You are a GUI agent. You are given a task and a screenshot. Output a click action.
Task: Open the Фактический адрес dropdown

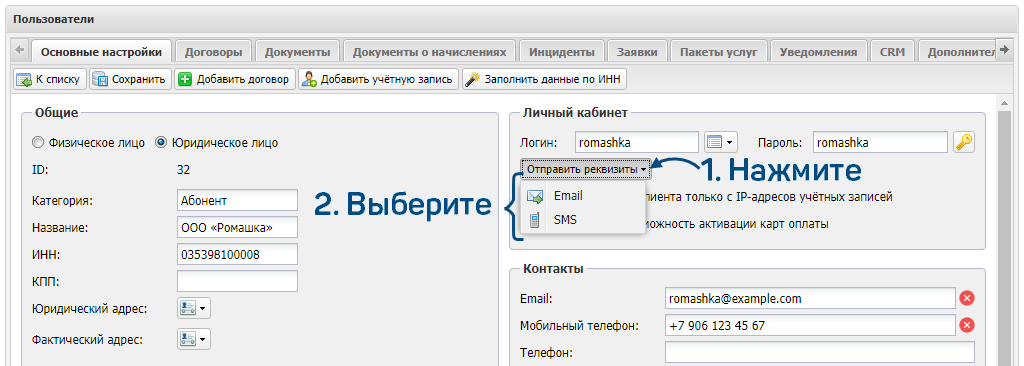pyautogui.click(x=193, y=339)
